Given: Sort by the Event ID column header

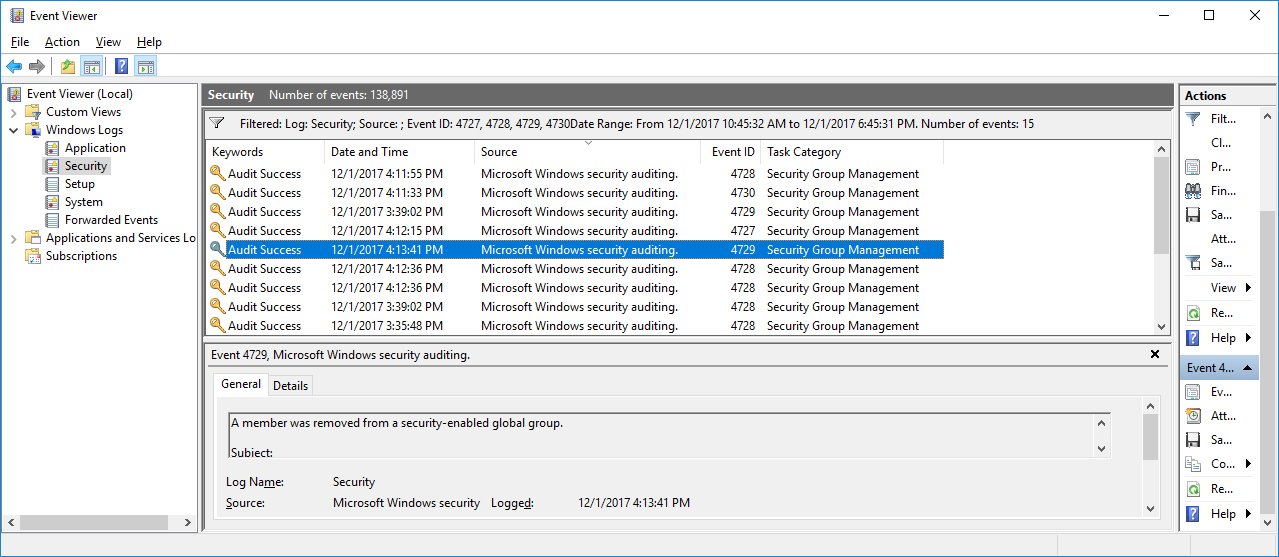Looking at the screenshot, I should click(x=731, y=152).
